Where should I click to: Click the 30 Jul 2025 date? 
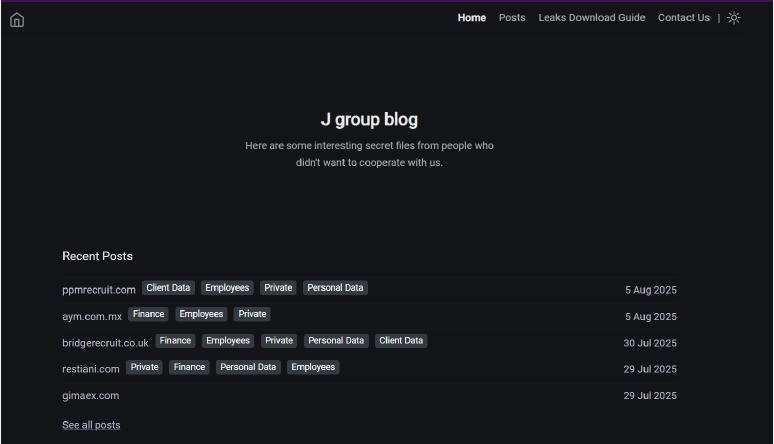pos(650,343)
